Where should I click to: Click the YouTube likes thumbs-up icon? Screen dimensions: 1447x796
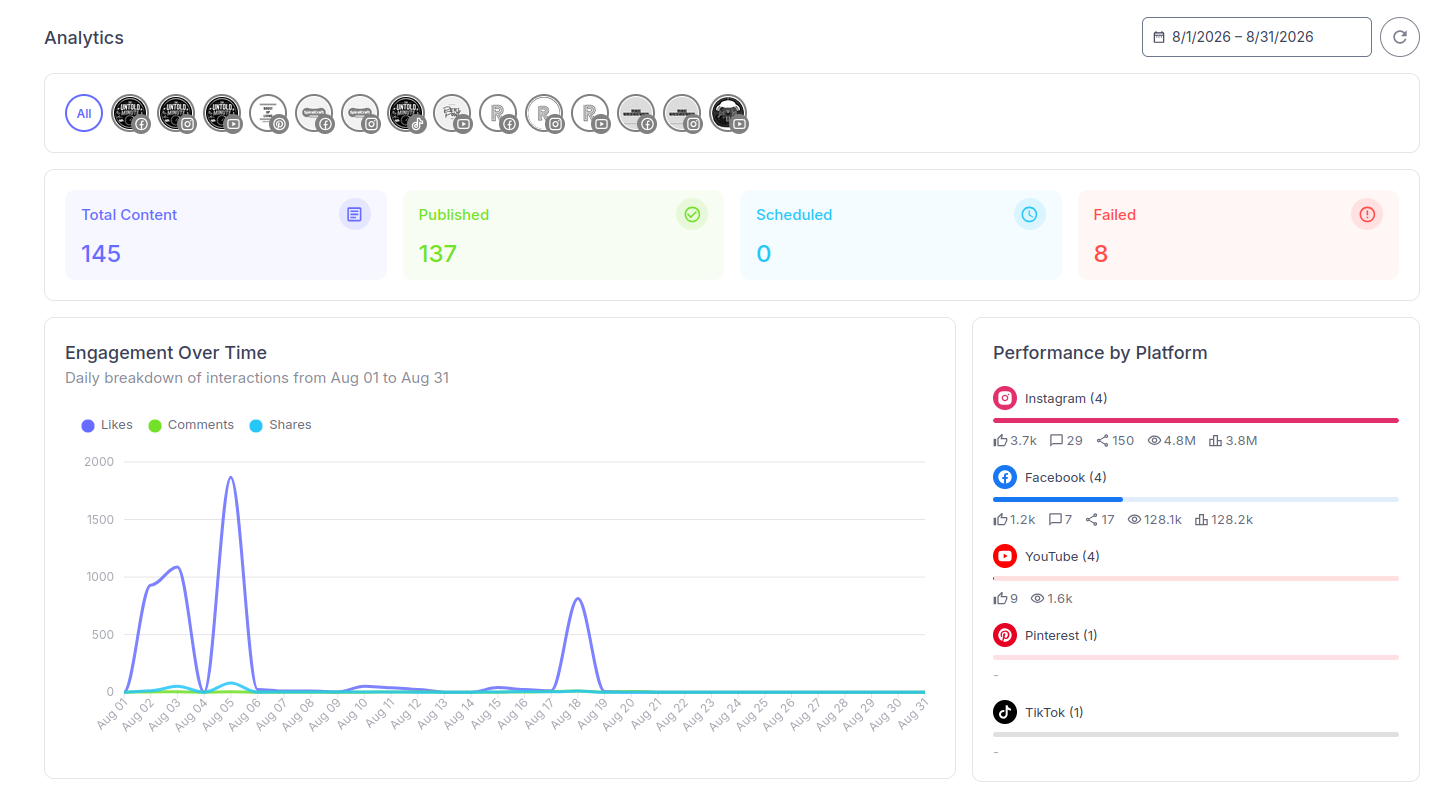click(1000, 598)
